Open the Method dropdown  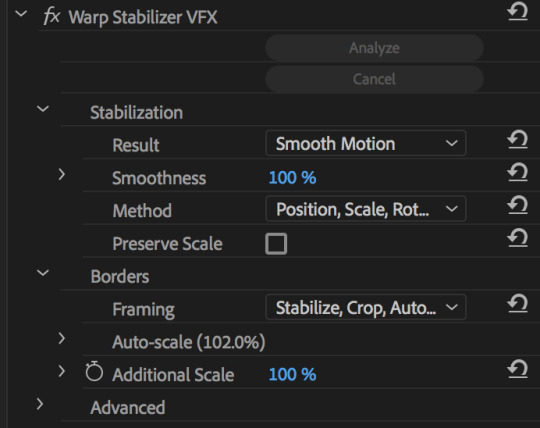point(366,209)
